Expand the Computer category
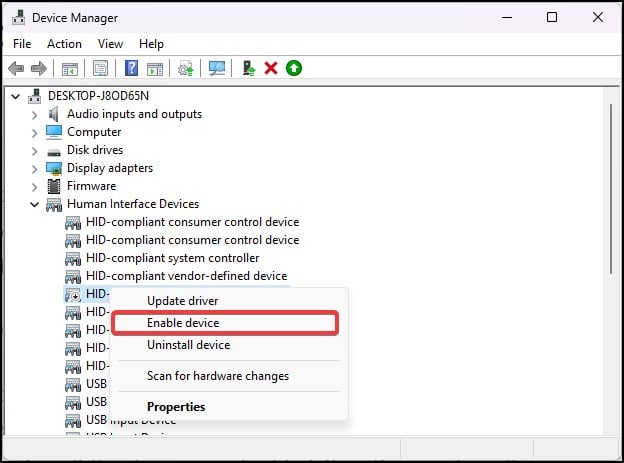The image size is (624, 463). (35, 133)
